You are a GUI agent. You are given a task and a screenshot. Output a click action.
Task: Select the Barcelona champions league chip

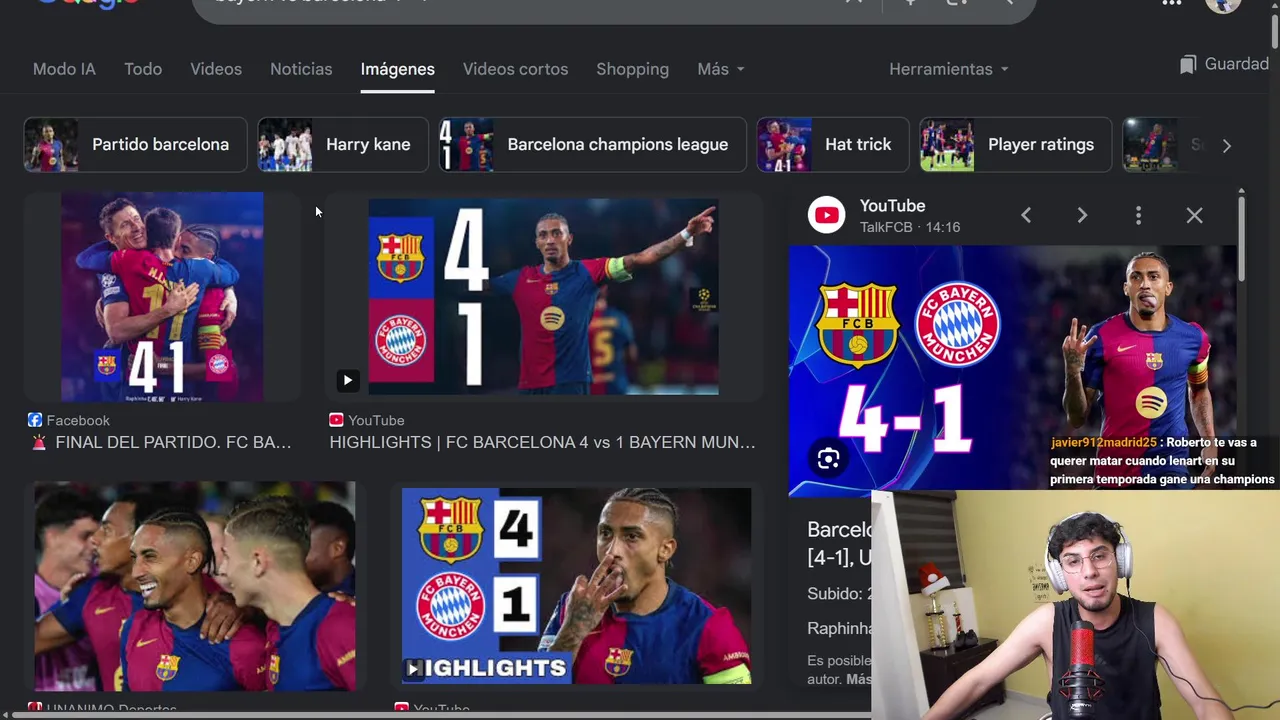(592, 145)
